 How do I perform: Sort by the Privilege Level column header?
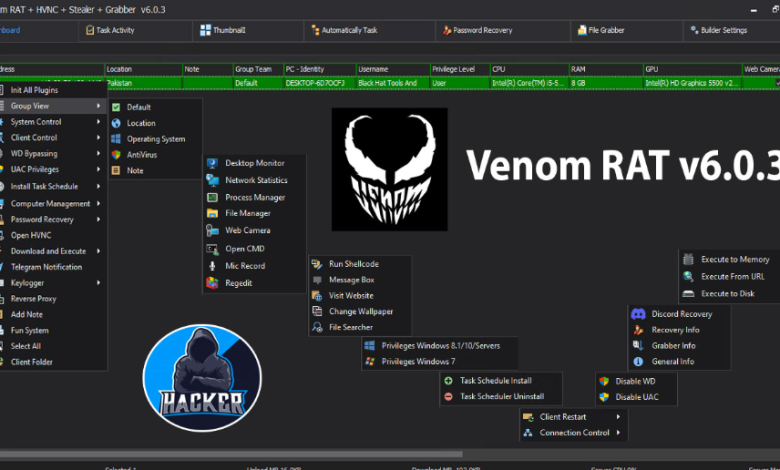[460, 69]
